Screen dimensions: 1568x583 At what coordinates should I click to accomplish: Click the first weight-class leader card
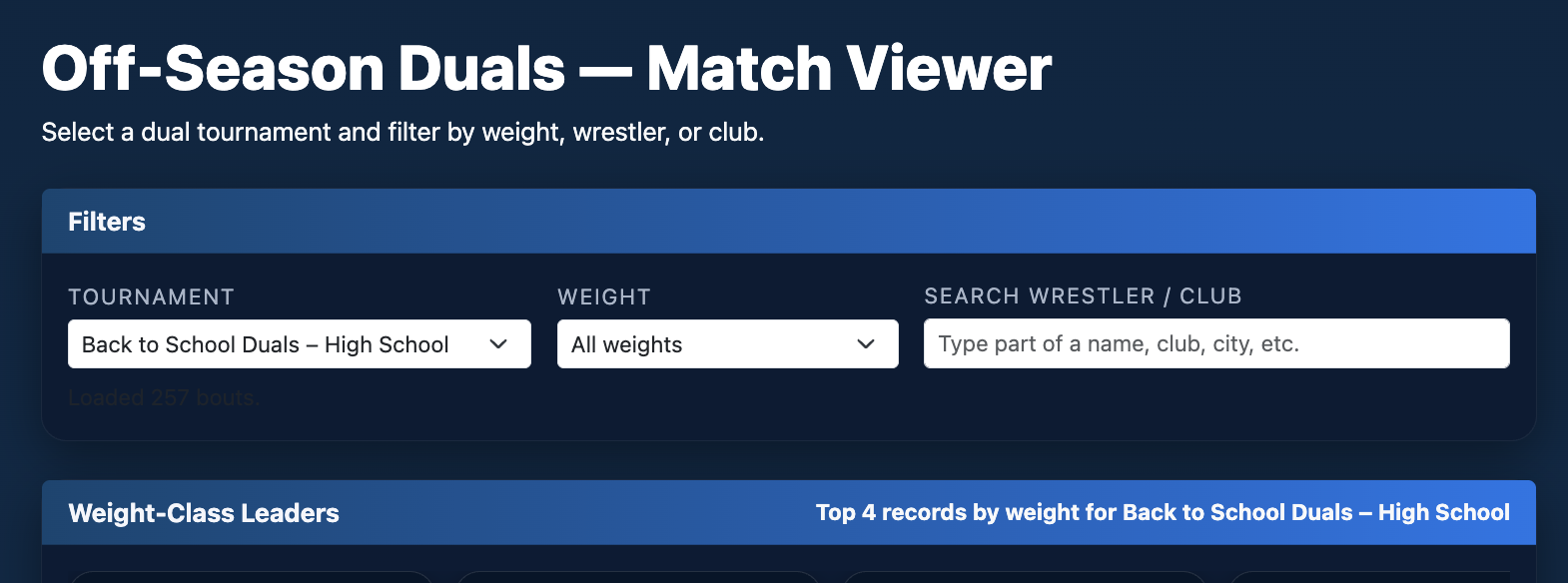(x=252, y=577)
